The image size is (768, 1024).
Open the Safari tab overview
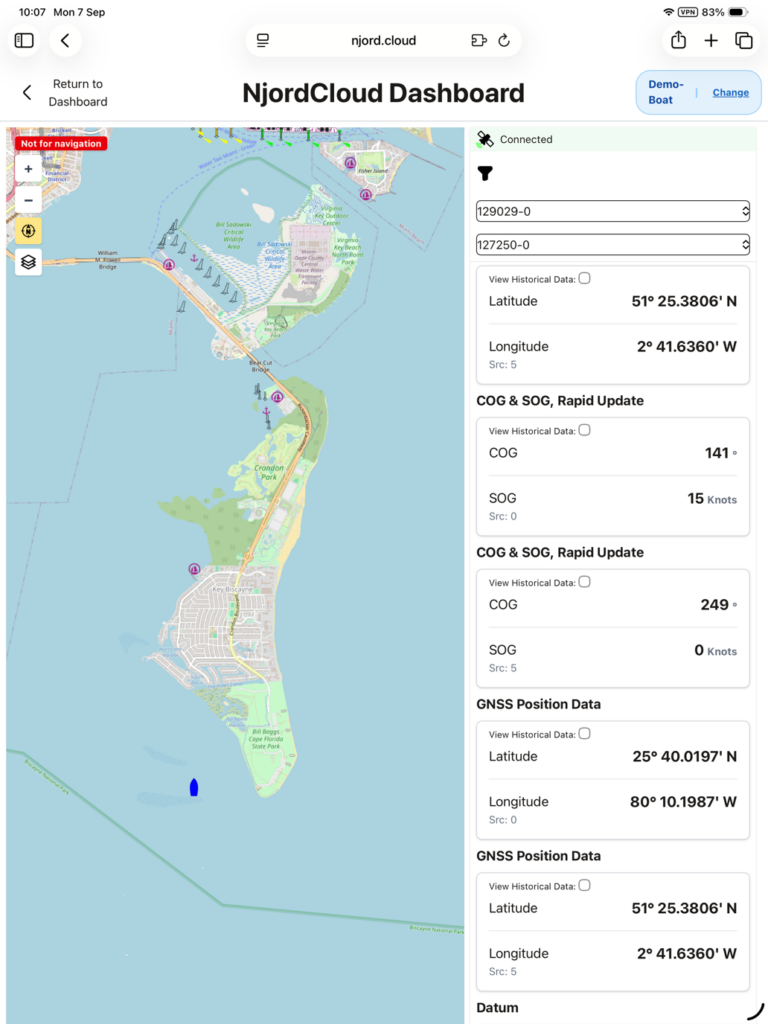pyautogui.click(x=744, y=40)
